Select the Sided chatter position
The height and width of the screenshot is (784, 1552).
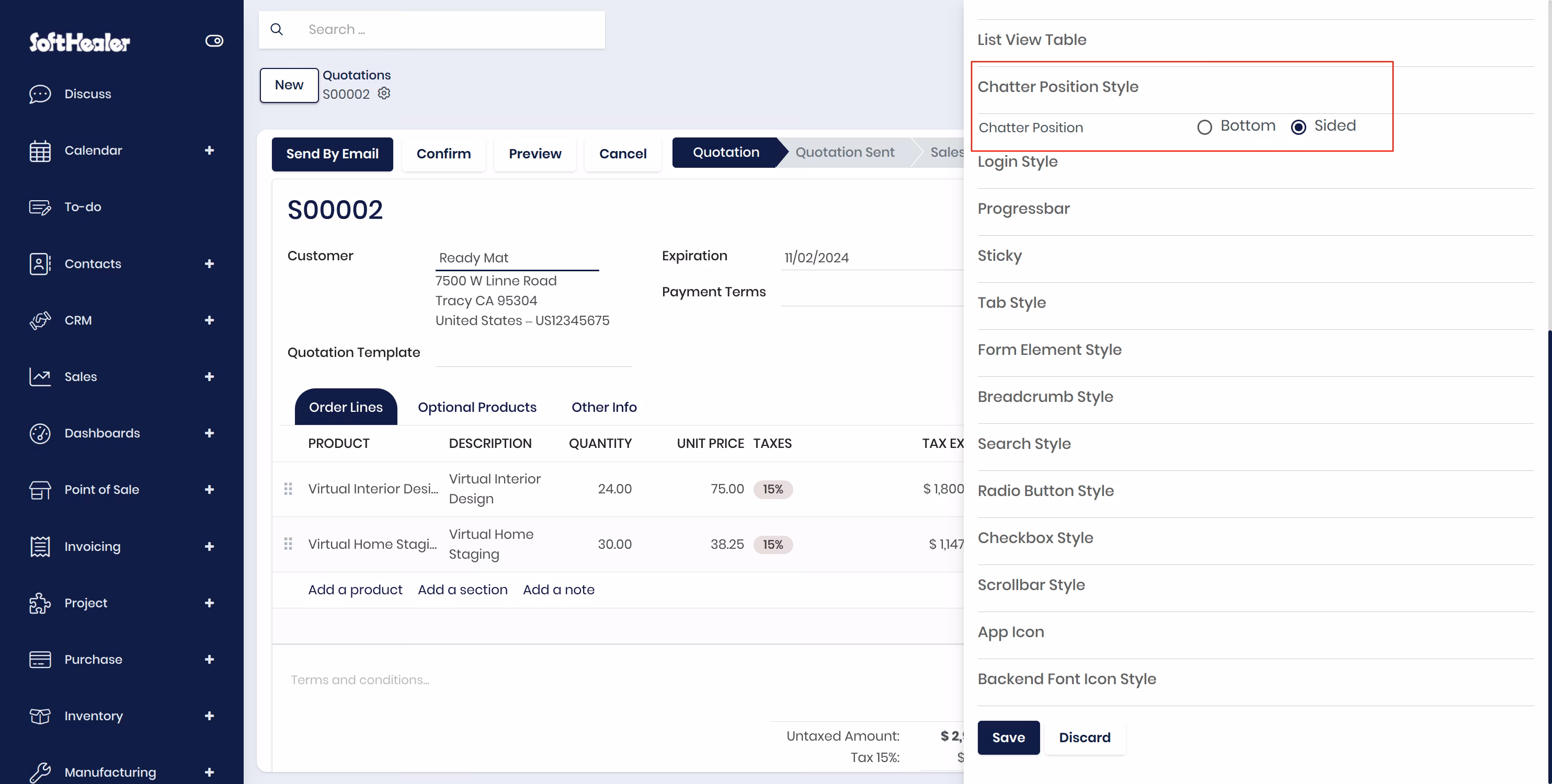(x=1298, y=127)
